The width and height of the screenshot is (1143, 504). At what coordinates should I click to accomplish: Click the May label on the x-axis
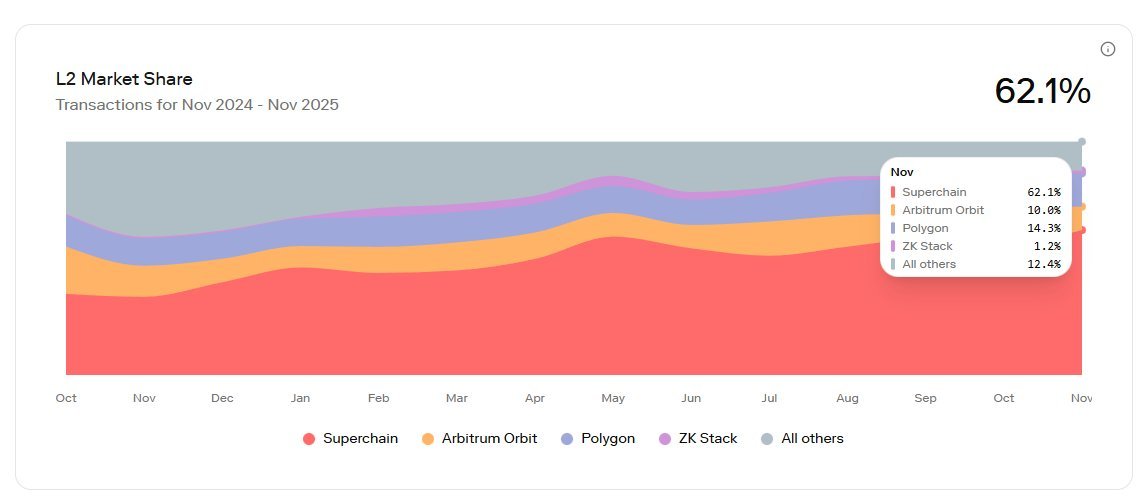(x=613, y=398)
